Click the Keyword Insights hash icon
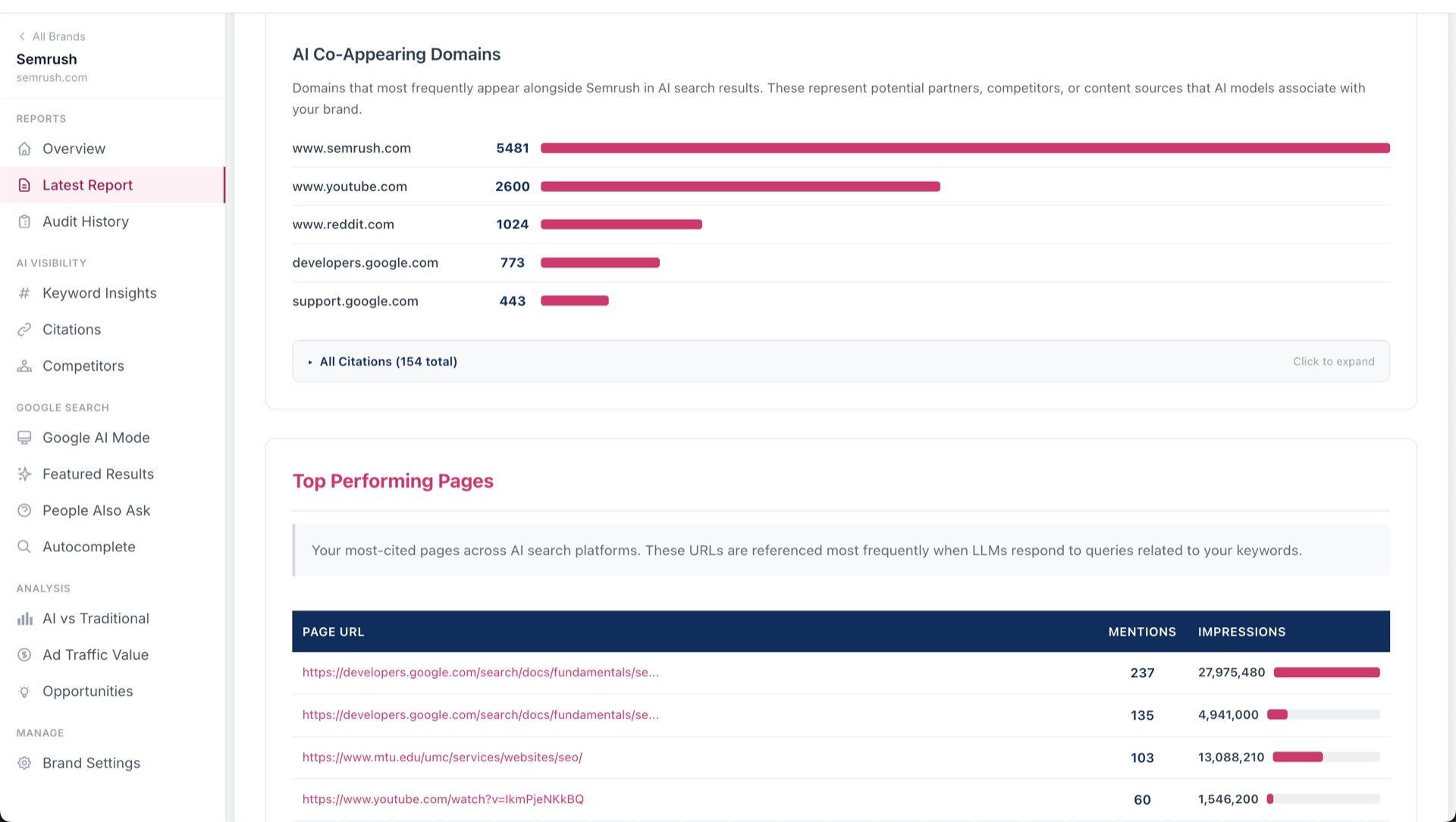This screenshot has width=1456, height=822. (x=24, y=293)
